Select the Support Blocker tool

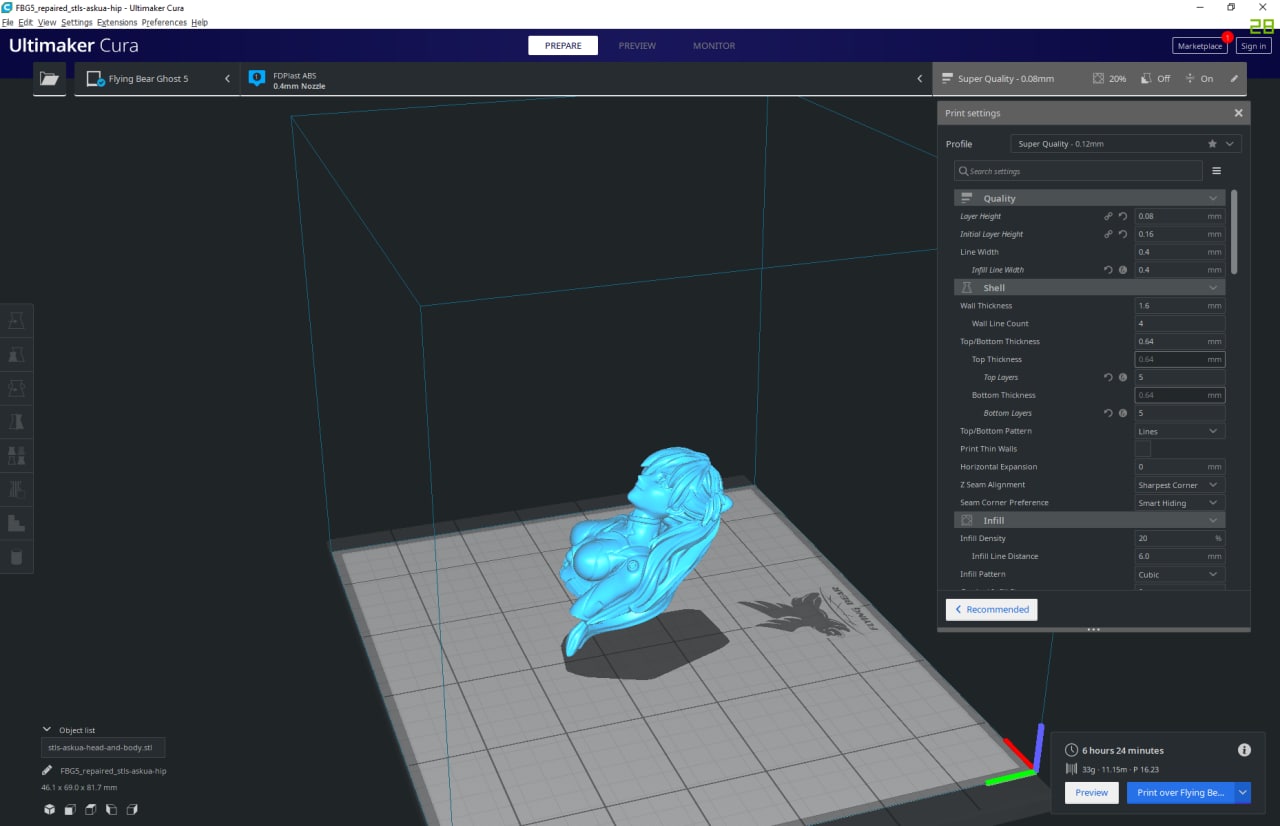(16, 490)
